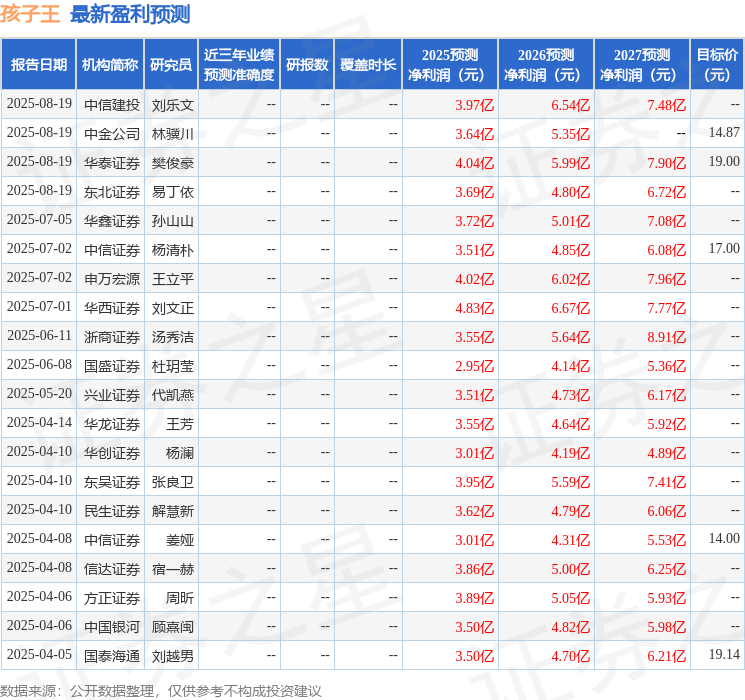Click the 华西证券 2025 forecast 4.83亿
Viewport: 745px width, 700px height.
click(x=474, y=308)
